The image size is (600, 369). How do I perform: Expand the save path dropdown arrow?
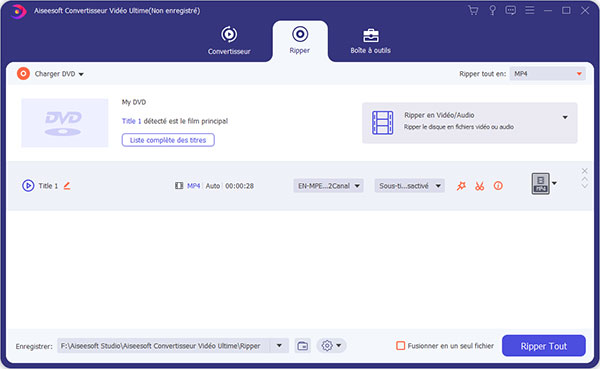pyautogui.click(x=279, y=346)
